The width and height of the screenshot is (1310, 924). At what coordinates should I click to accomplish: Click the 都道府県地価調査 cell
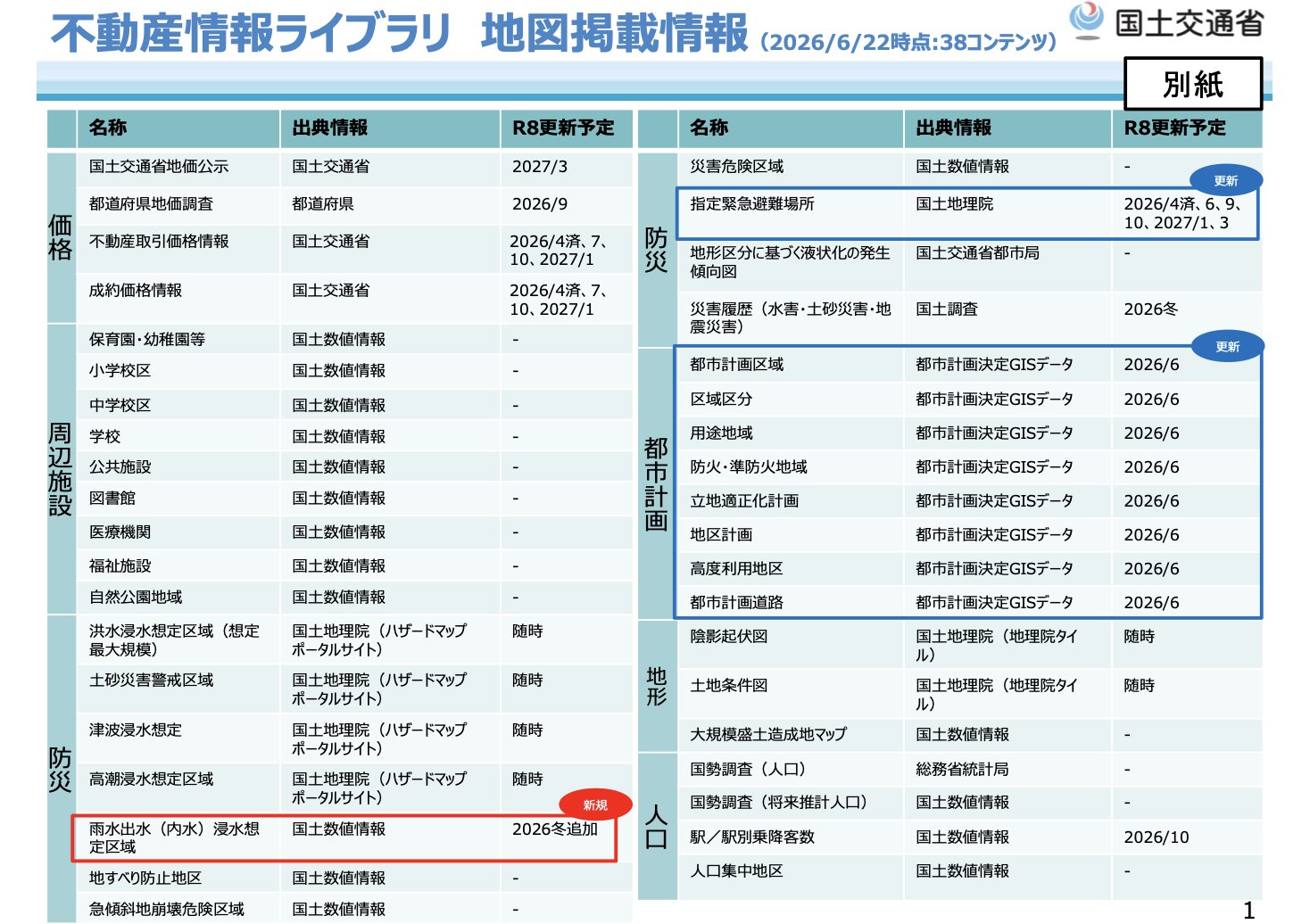[x=151, y=204]
